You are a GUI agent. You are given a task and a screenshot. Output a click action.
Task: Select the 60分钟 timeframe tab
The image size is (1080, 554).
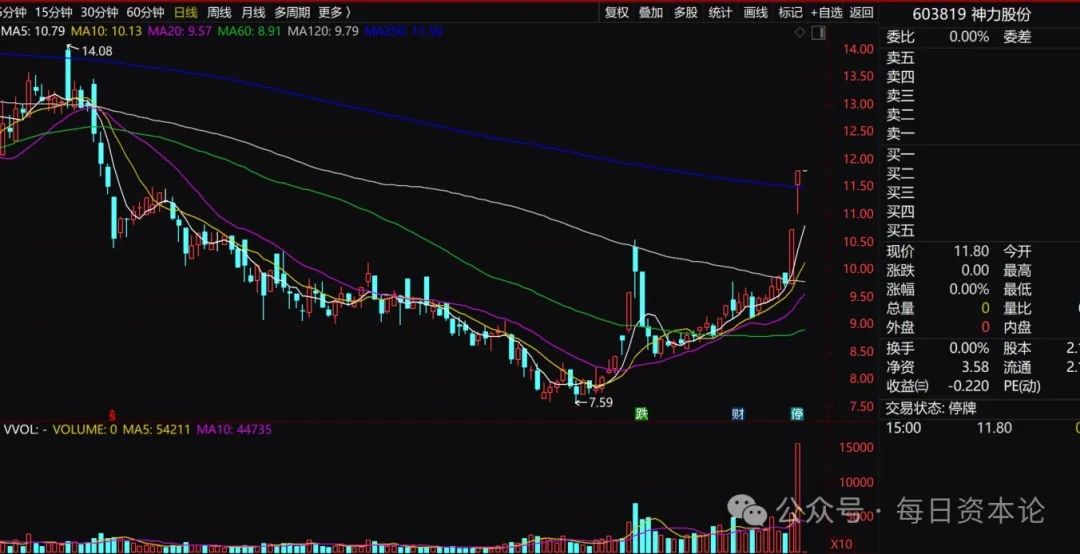[x=145, y=12]
